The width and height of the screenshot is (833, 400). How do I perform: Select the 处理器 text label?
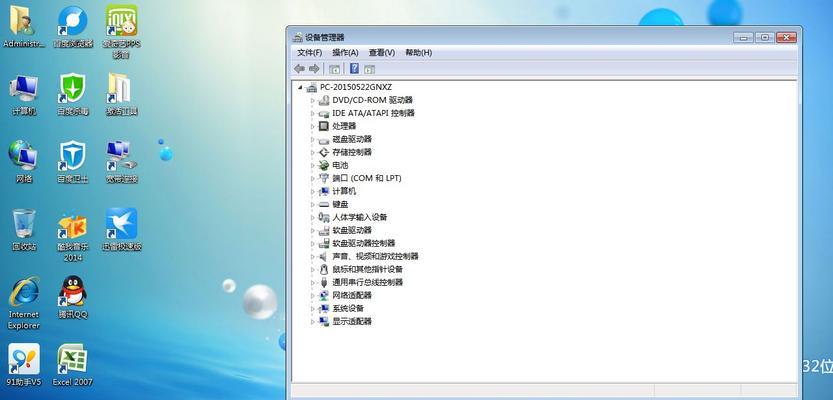(x=344, y=126)
